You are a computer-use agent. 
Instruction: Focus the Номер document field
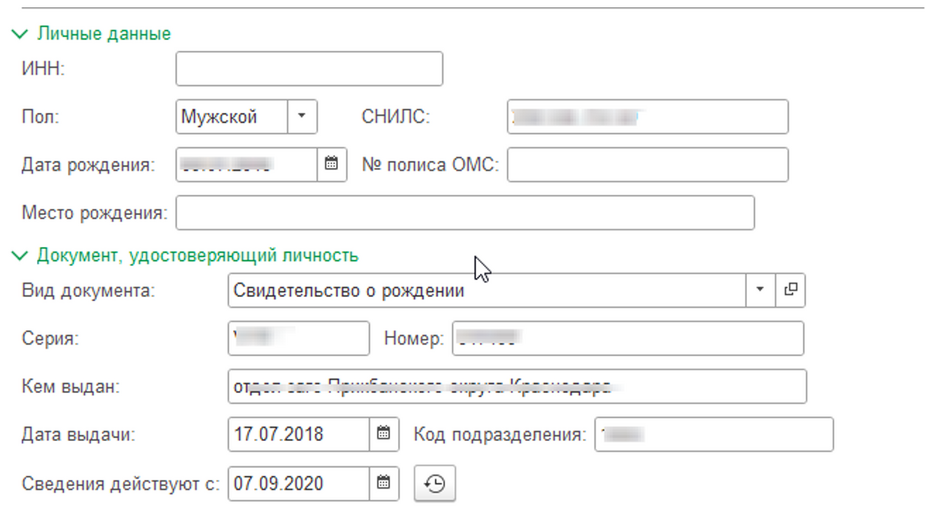click(x=627, y=338)
